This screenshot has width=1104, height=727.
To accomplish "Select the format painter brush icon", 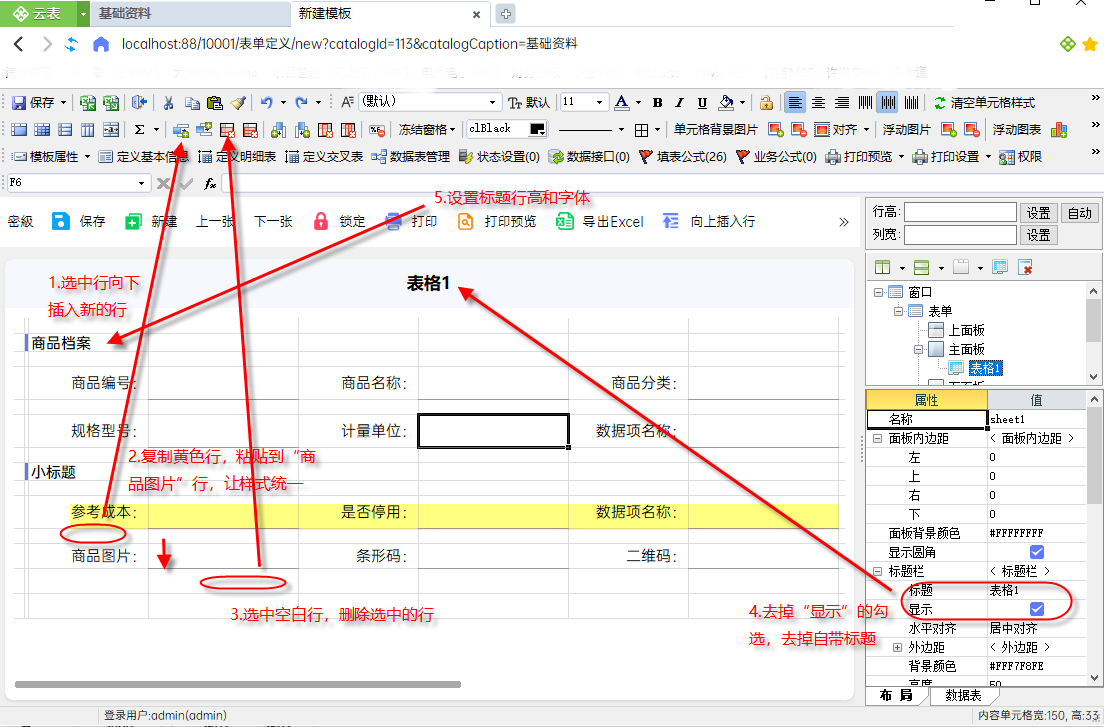I will (238, 103).
